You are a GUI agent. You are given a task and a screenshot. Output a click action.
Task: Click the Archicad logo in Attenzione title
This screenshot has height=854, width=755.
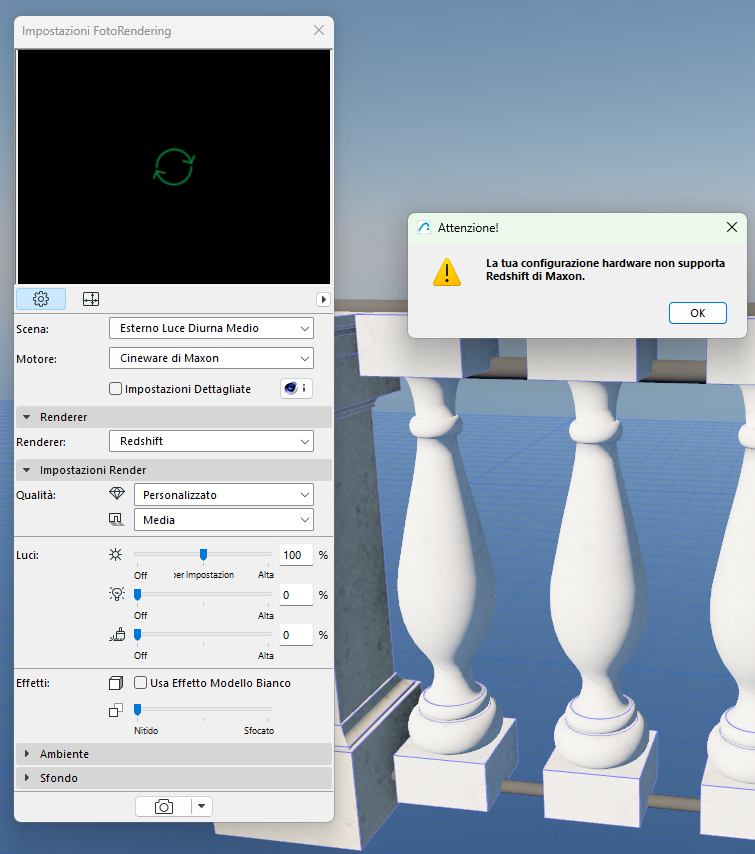coord(424,228)
